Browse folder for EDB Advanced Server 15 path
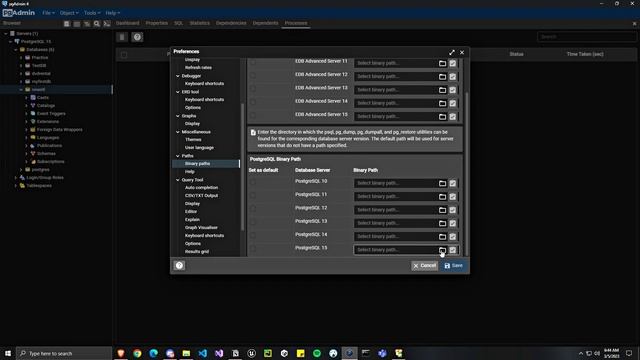This screenshot has height=360, width=640. point(442,117)
